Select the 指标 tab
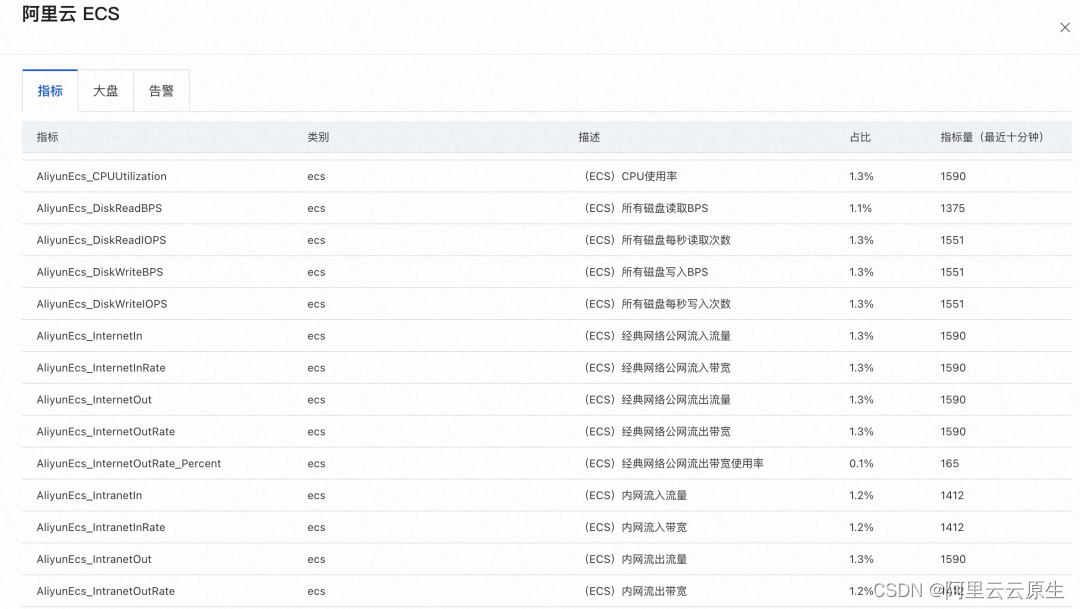The height and width of the screenshot is (609, 1080). (49, 90)
